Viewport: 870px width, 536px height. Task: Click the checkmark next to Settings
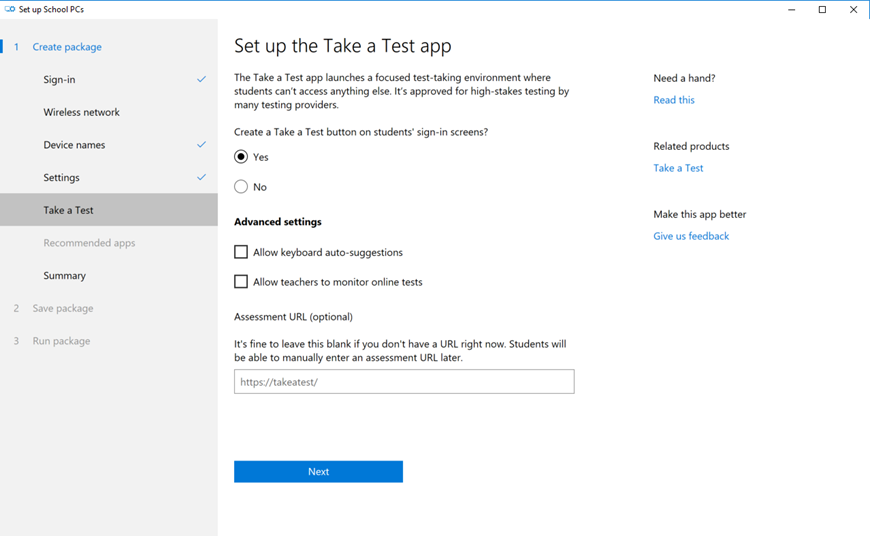pos(201,178)
